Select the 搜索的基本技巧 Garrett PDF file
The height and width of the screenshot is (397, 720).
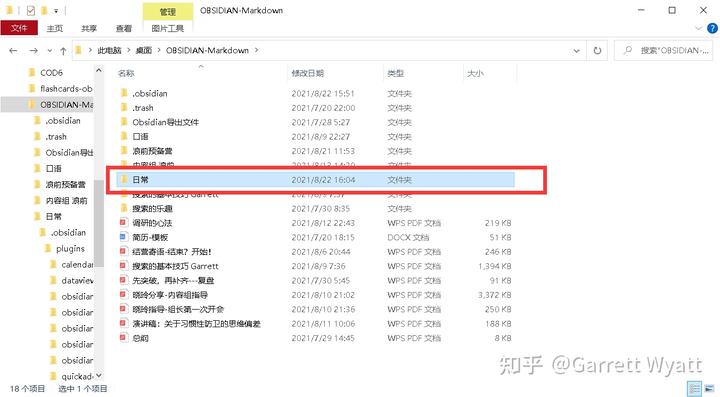tap(315, 266)
